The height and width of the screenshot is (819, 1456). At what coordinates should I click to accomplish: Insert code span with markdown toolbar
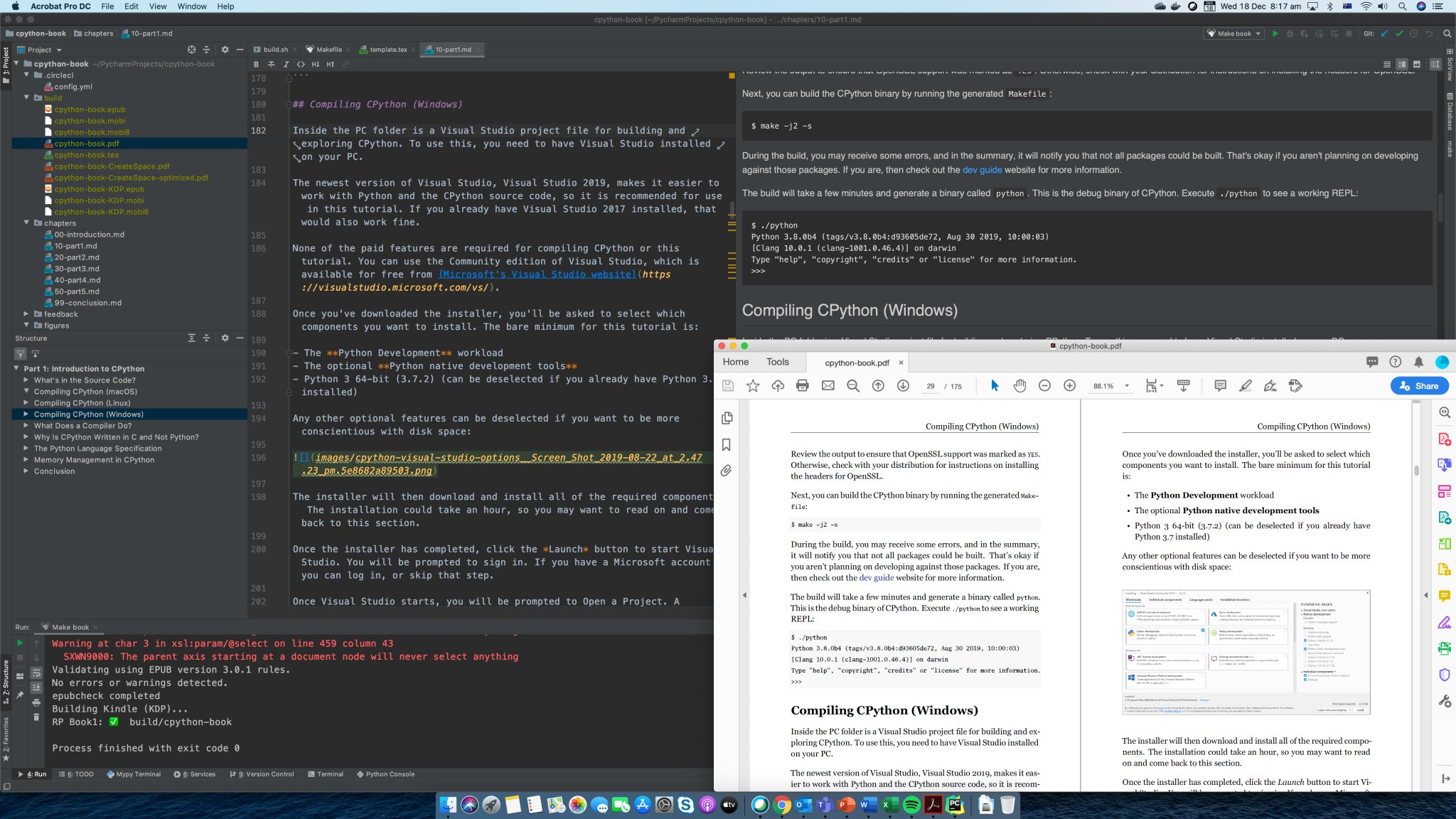(301, 64)
